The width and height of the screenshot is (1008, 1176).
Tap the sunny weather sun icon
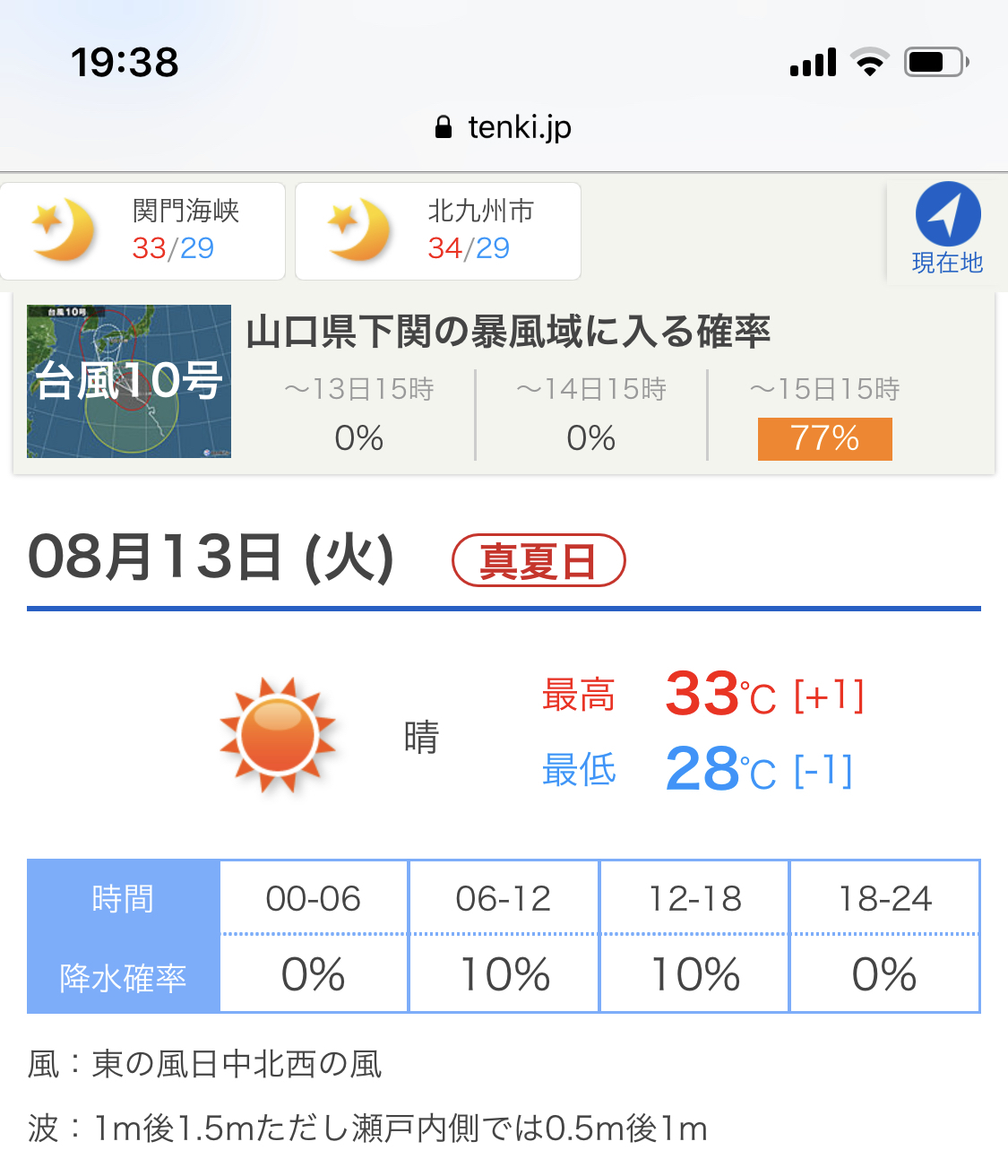pyautogui.click(x=279, y=736)
